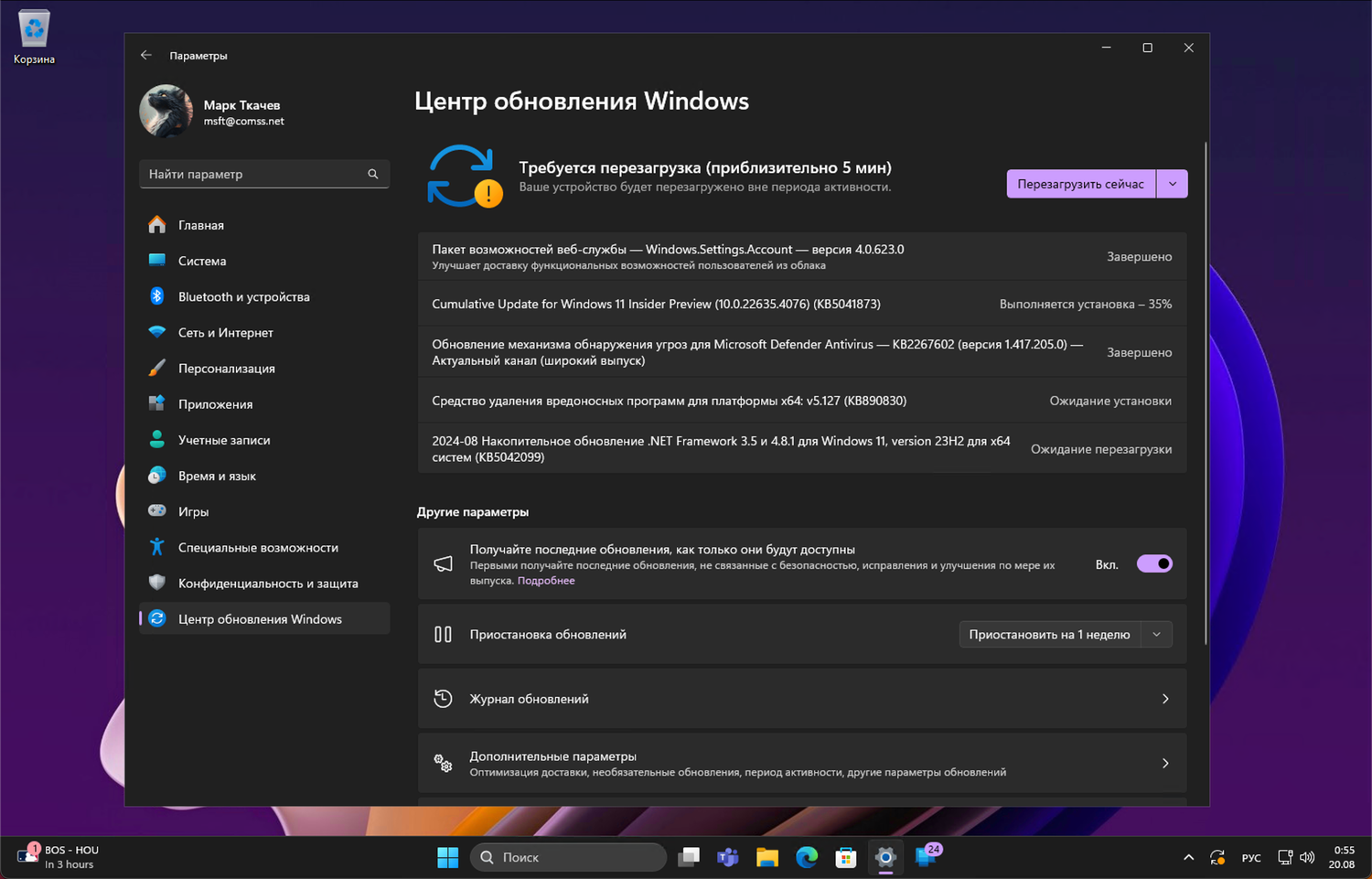Open the Подробнее link
The height and width of the screenshot is (879, 1372).
(546, 581)
